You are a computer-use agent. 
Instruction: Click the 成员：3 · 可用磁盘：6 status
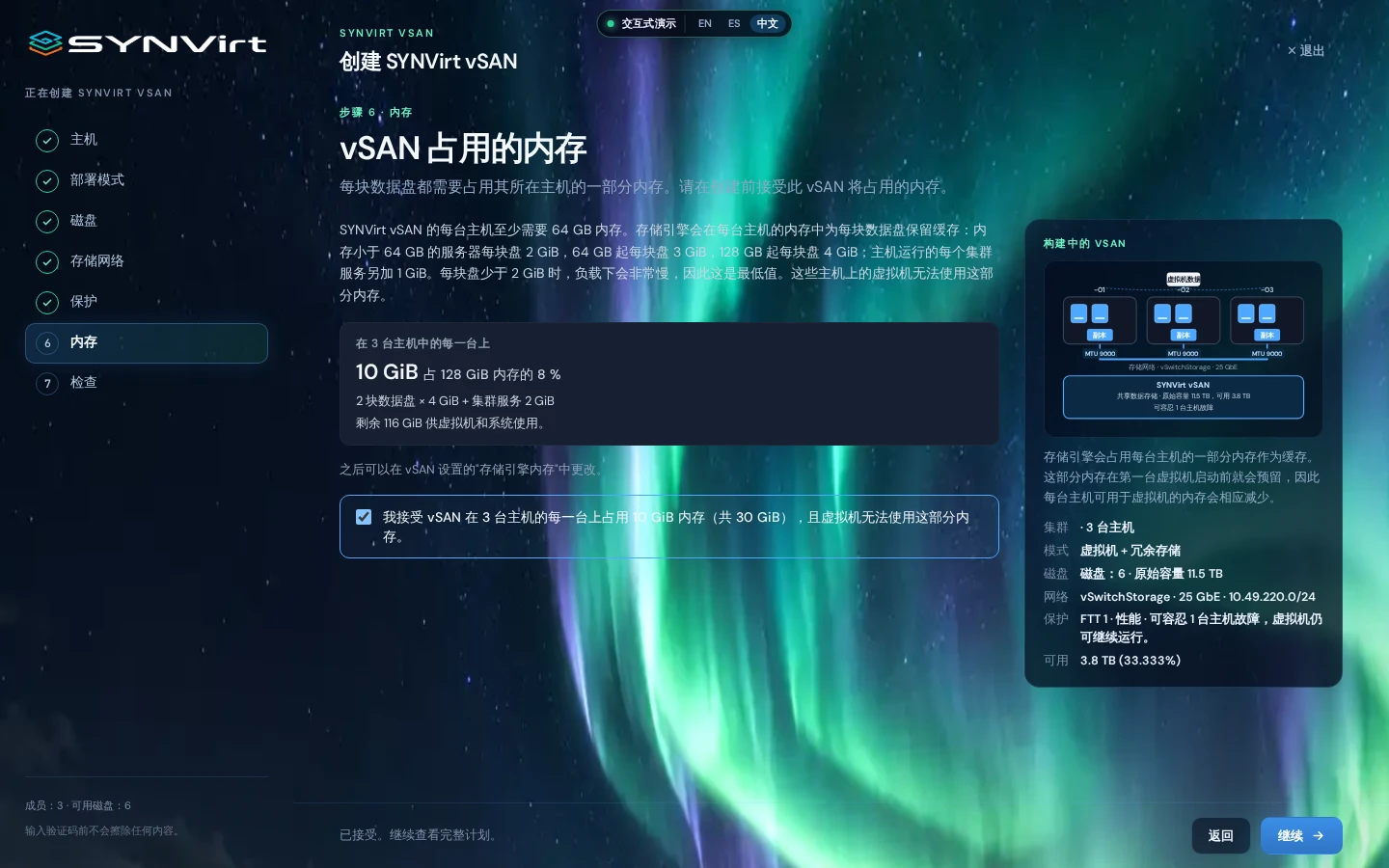point(78,805)
